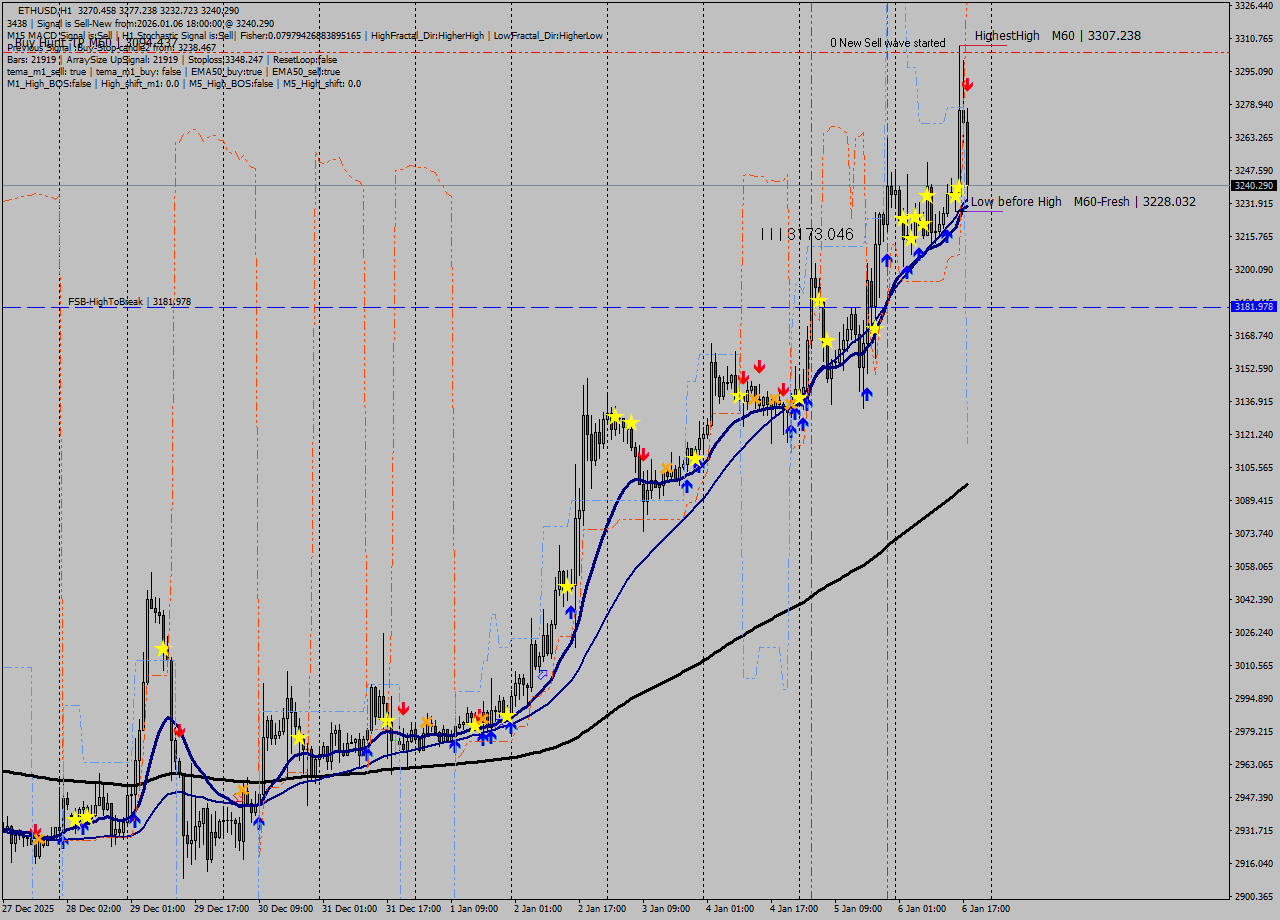1280x920 pixels.
Task: Click the 27 Dec 2025 date label
Action: (28, 909)
